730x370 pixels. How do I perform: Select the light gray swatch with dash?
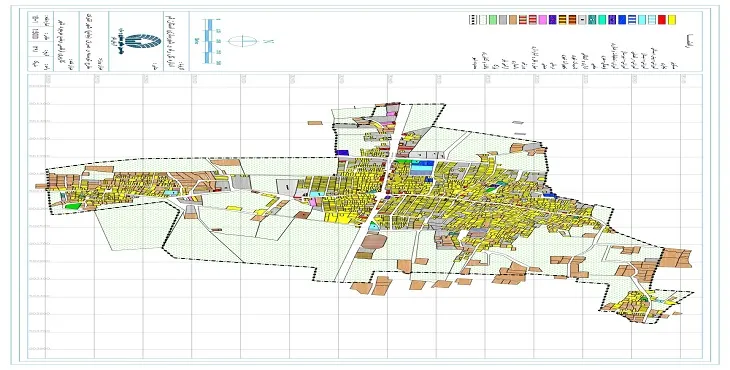click(582, 20)
